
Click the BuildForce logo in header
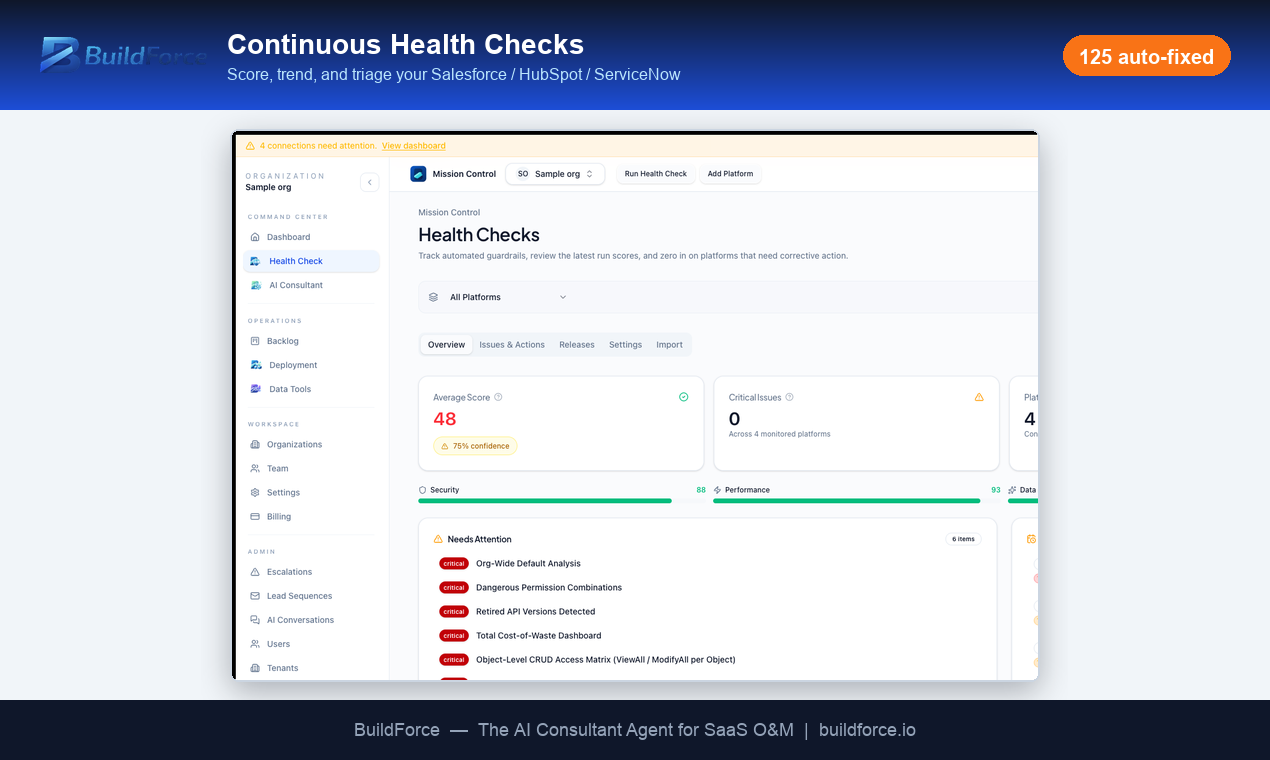click(x=124, y=55)
